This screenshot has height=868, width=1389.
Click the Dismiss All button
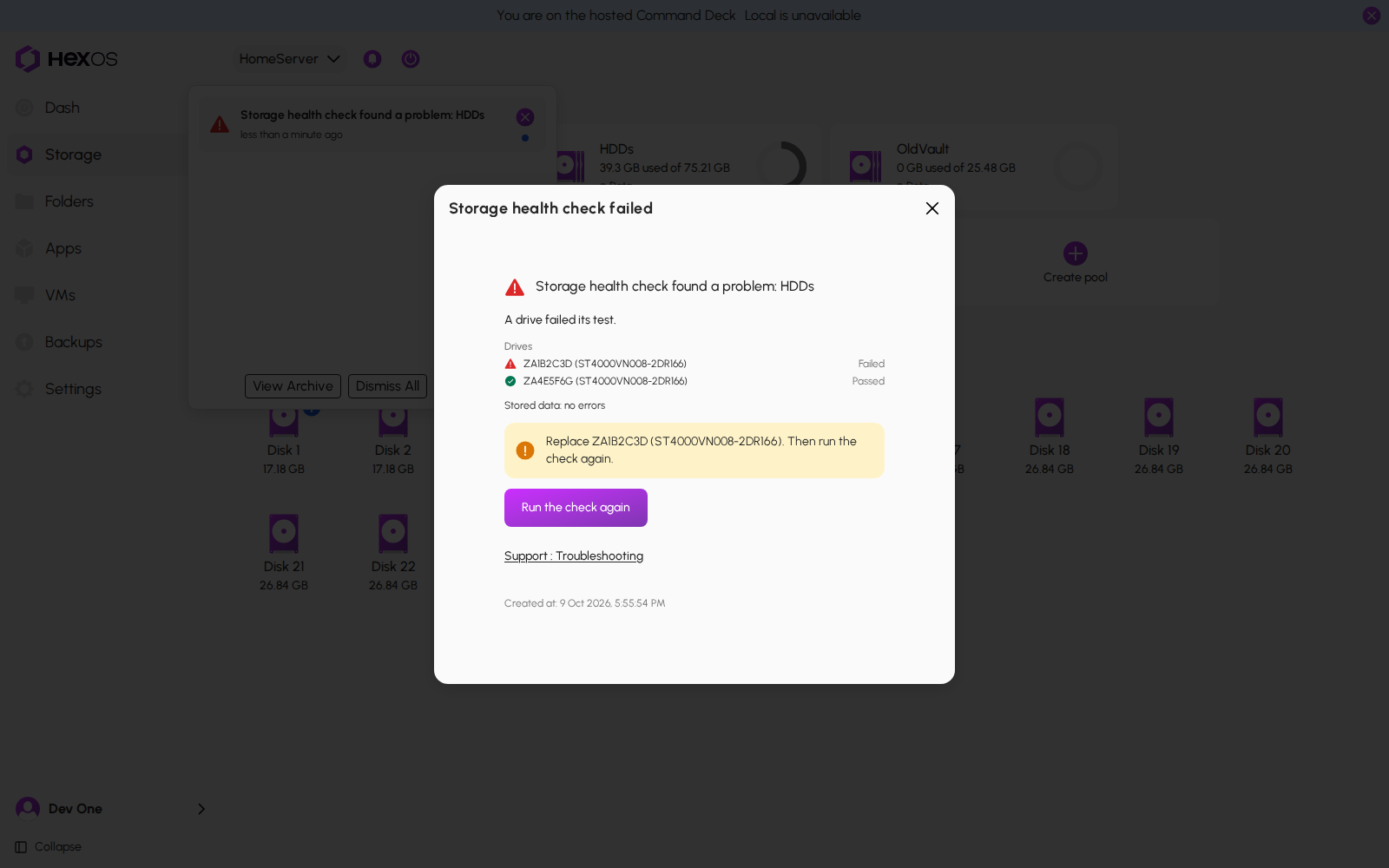[x=387, y=386]
